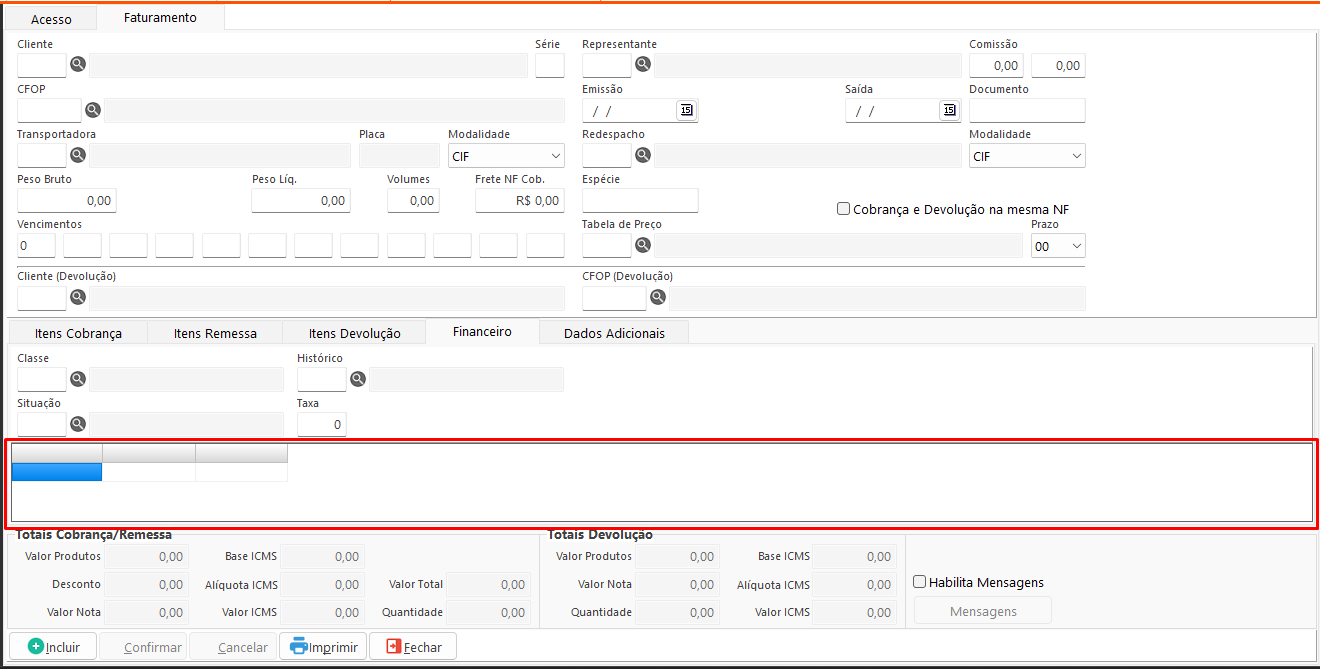Open the Emissão calendar picker icon
1320x669 pixels.
point(686,110)
